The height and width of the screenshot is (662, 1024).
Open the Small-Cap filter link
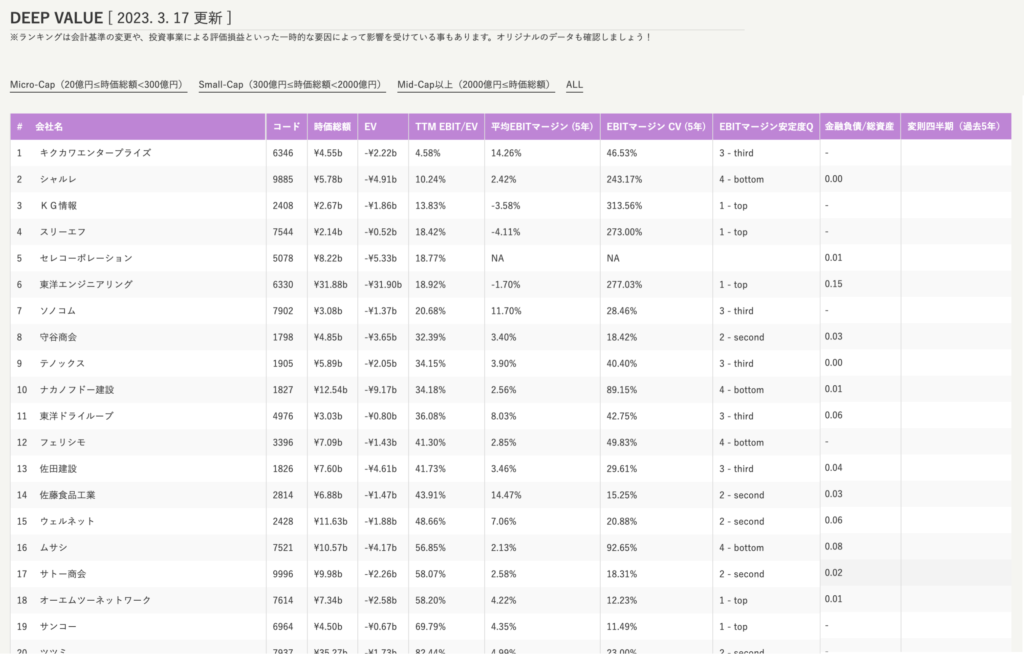point(292,85)
